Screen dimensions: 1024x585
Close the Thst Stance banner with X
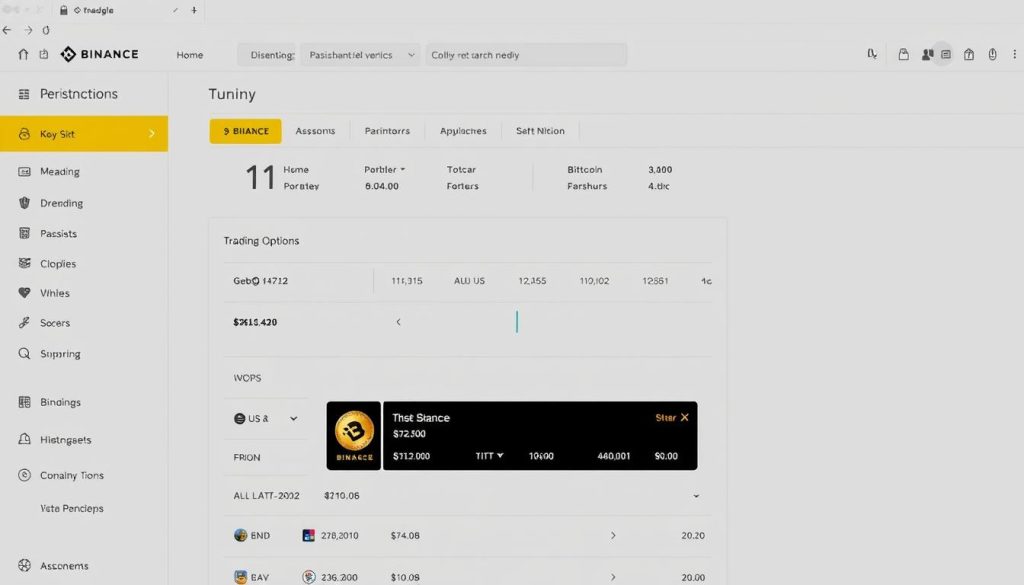point(684,417)
